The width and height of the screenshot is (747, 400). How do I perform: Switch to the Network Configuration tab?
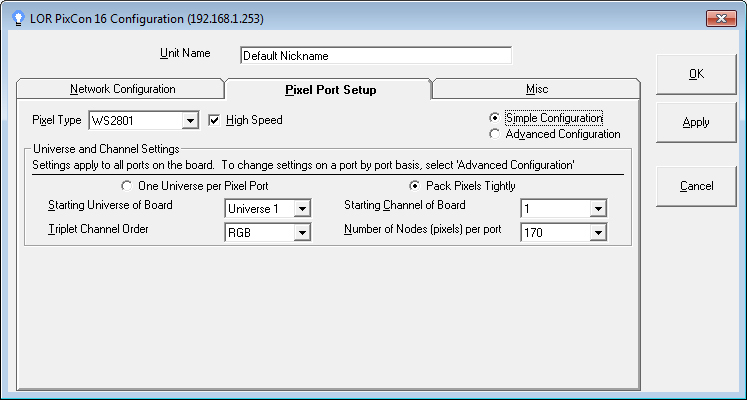(122, 89)
